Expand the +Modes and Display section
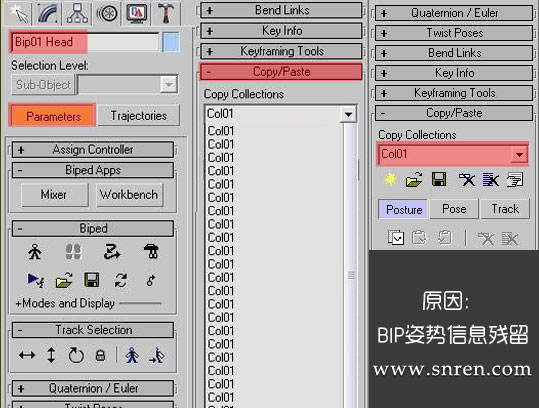539x408 pixels. [x=65, y=303]
